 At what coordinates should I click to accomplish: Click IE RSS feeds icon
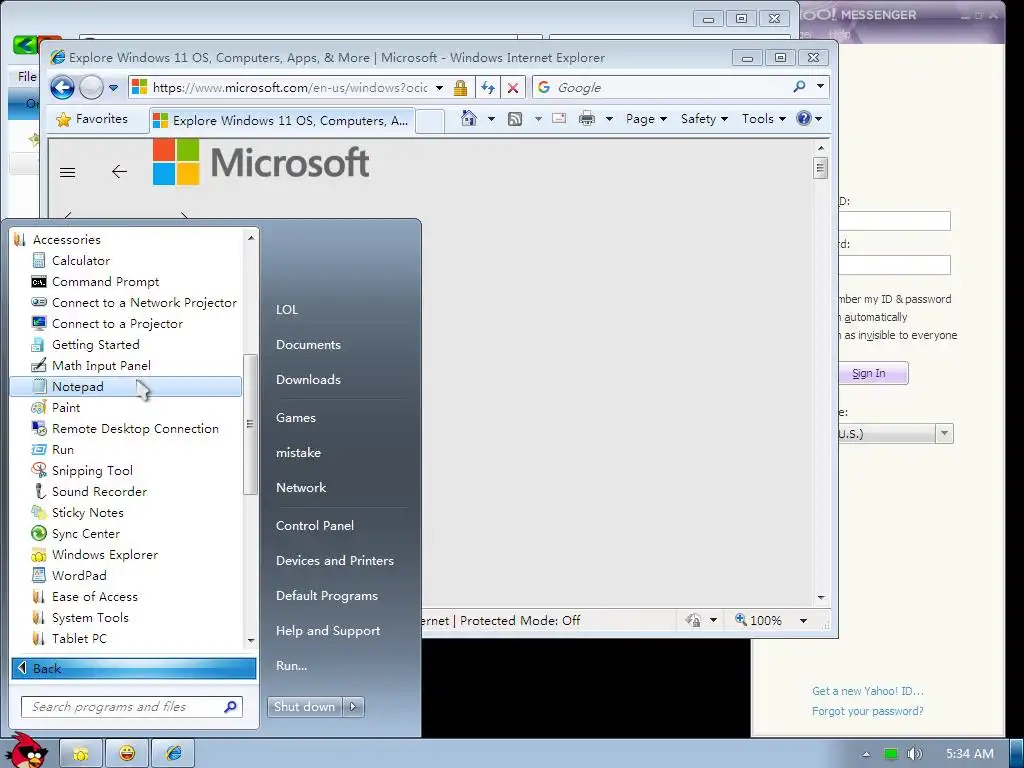[x=515, y=119]
